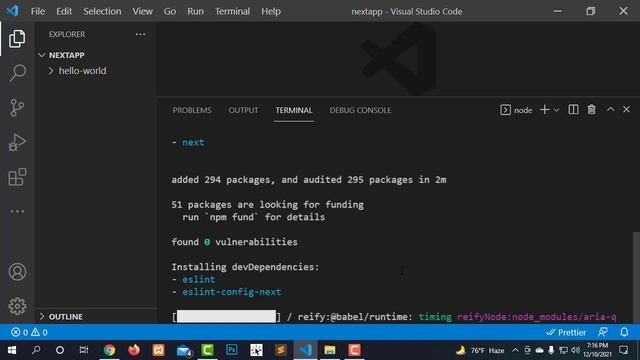Open the View menu
640x360 pixels.
142,11
